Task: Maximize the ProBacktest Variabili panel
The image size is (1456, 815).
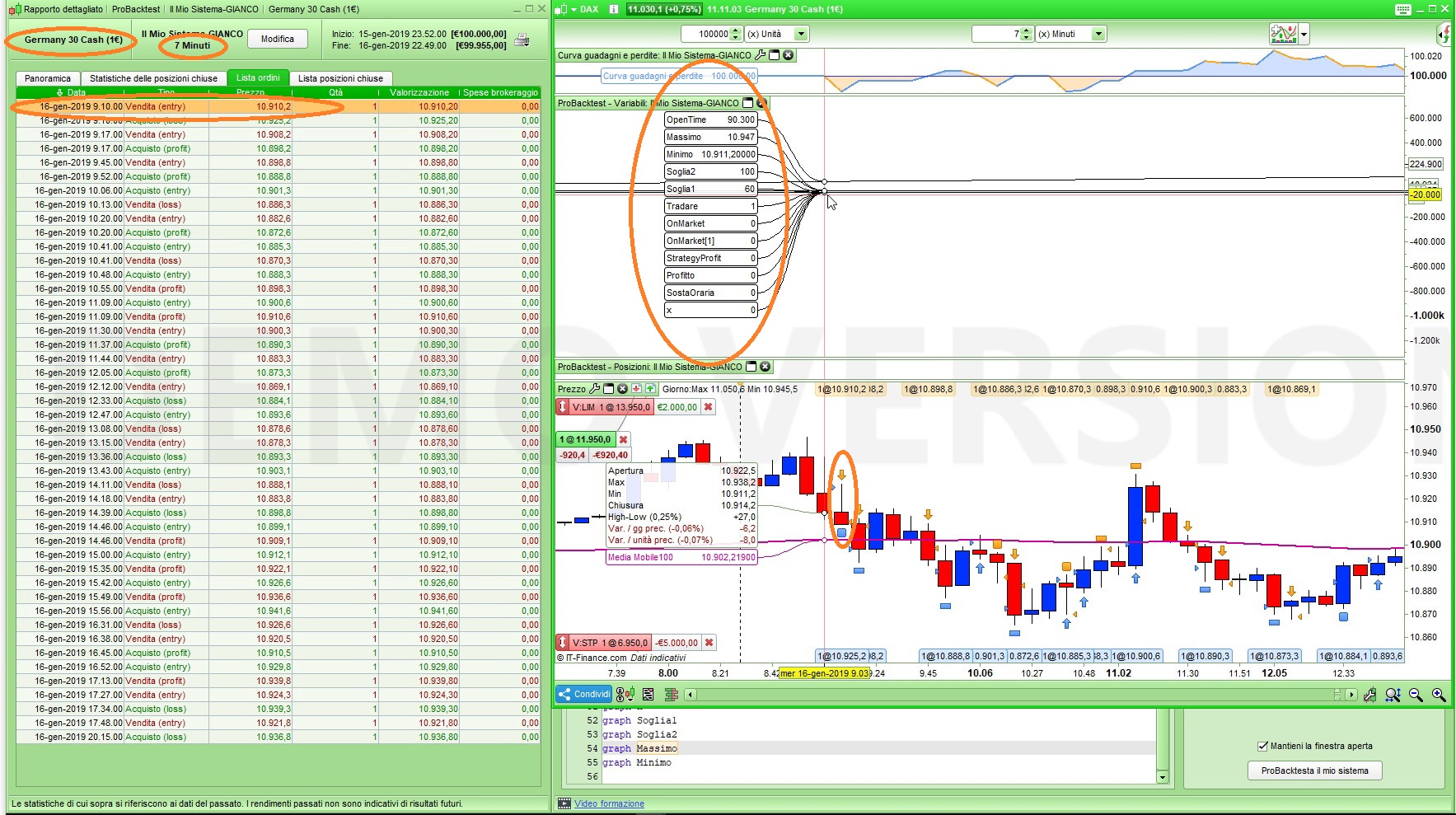Action: click(x=748, y=103)
